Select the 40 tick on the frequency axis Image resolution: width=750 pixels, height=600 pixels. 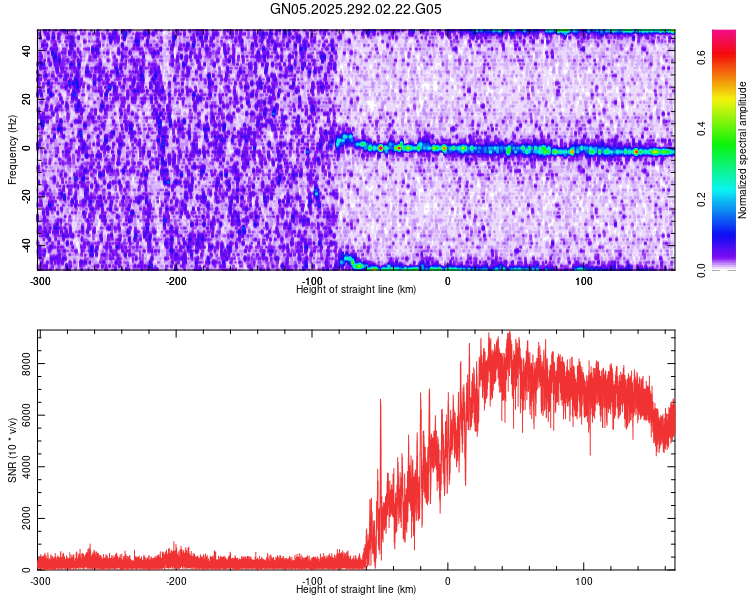28,51
